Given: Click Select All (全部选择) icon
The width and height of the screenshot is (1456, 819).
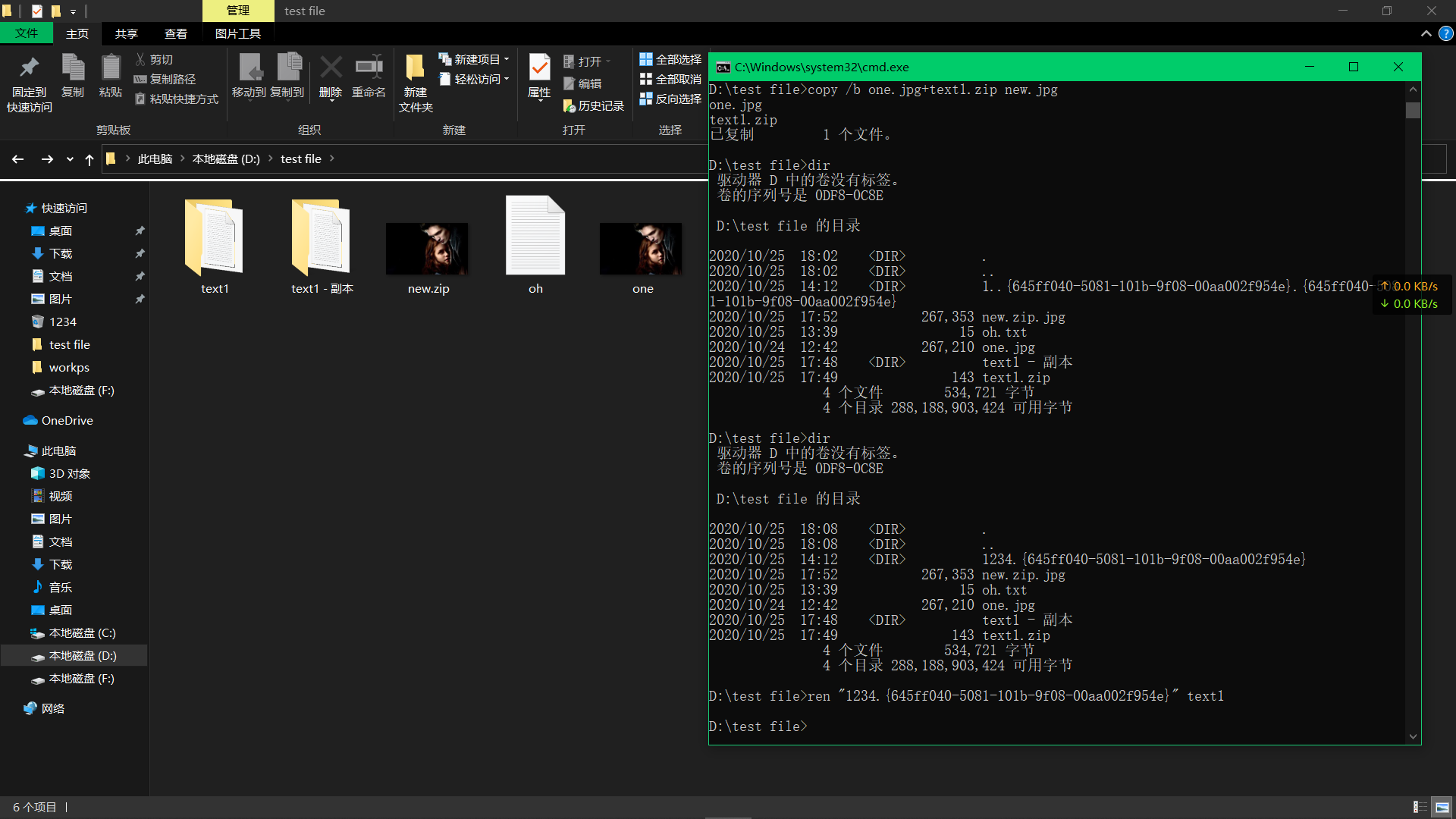Looking at the screenshot, I should [x=646, y=59].
